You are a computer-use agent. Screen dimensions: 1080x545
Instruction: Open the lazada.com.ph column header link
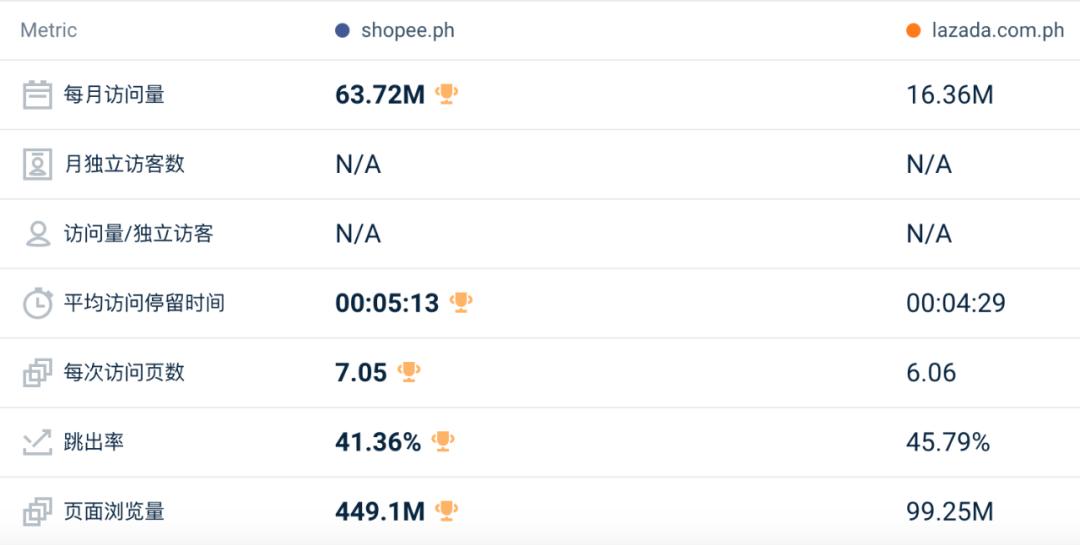(999, 30)
